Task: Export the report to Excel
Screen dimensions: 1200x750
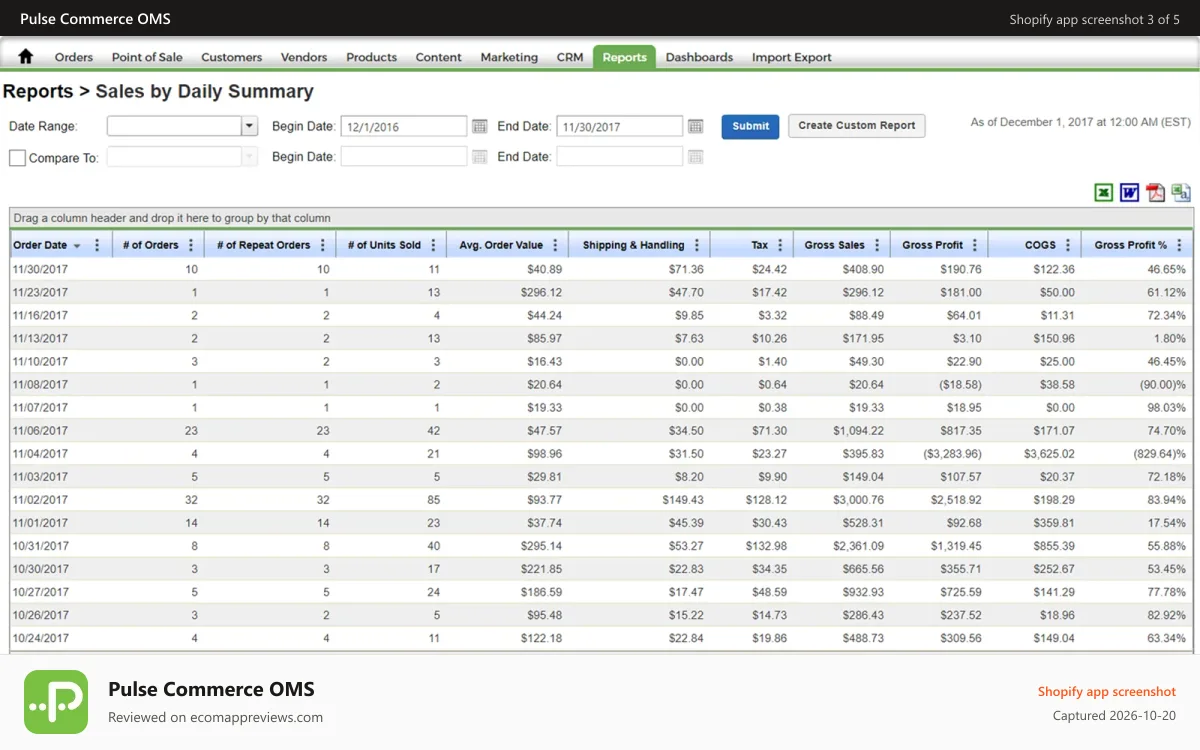Action: [1104, 193]
